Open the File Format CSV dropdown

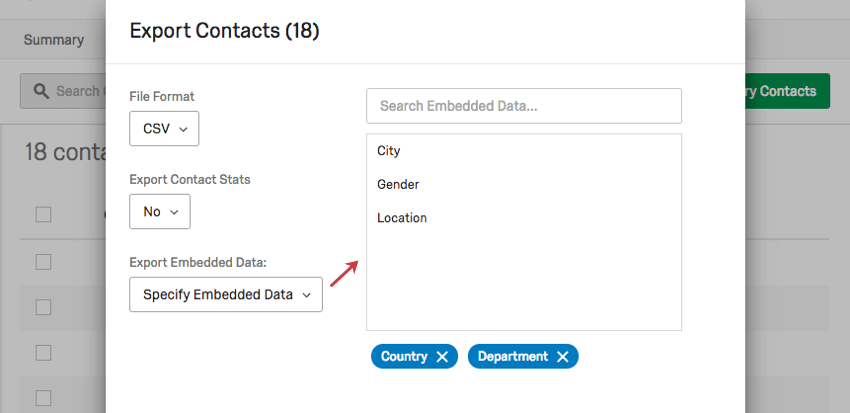(164, 128)
